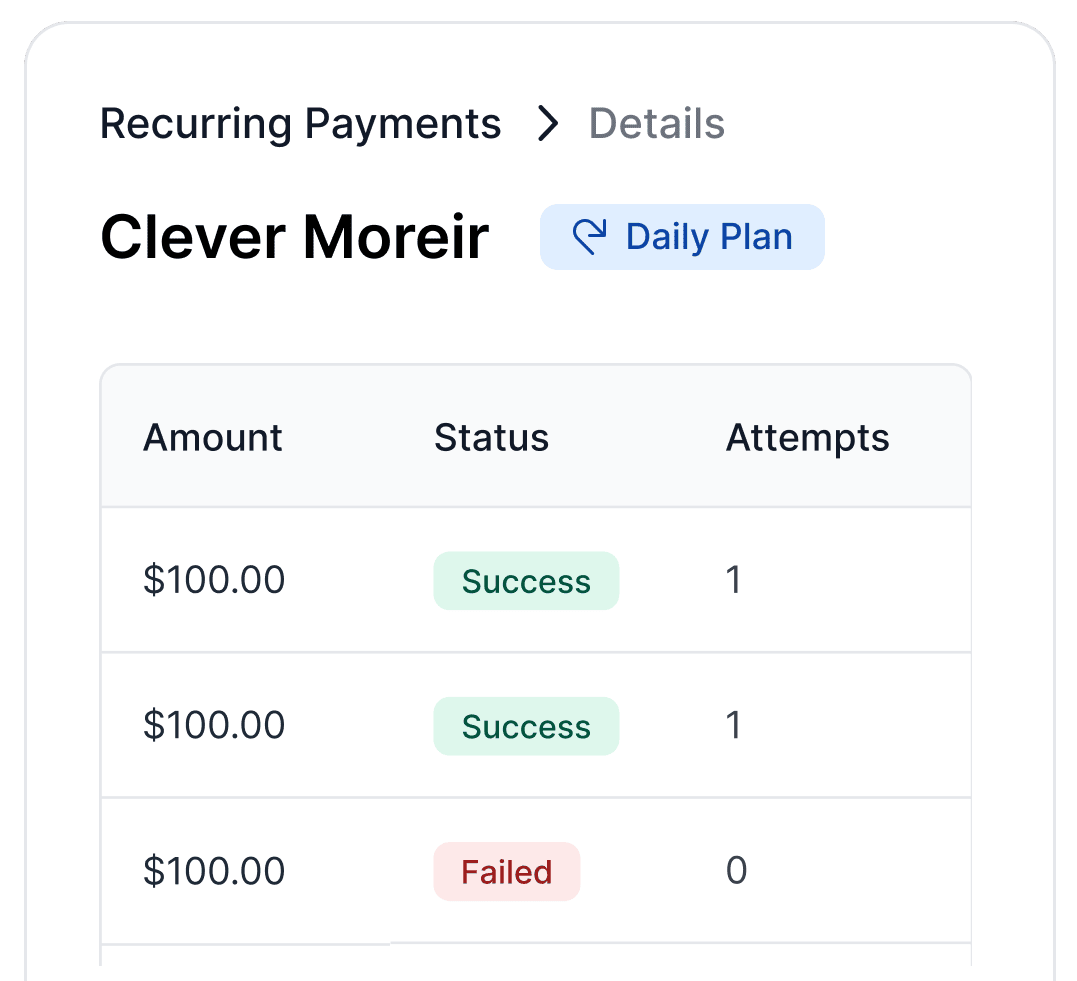The width and height of the screenshot is (1077, 981).
Task: Click the chevron between Recurring Payments and Details
Action: coord(547,124)
